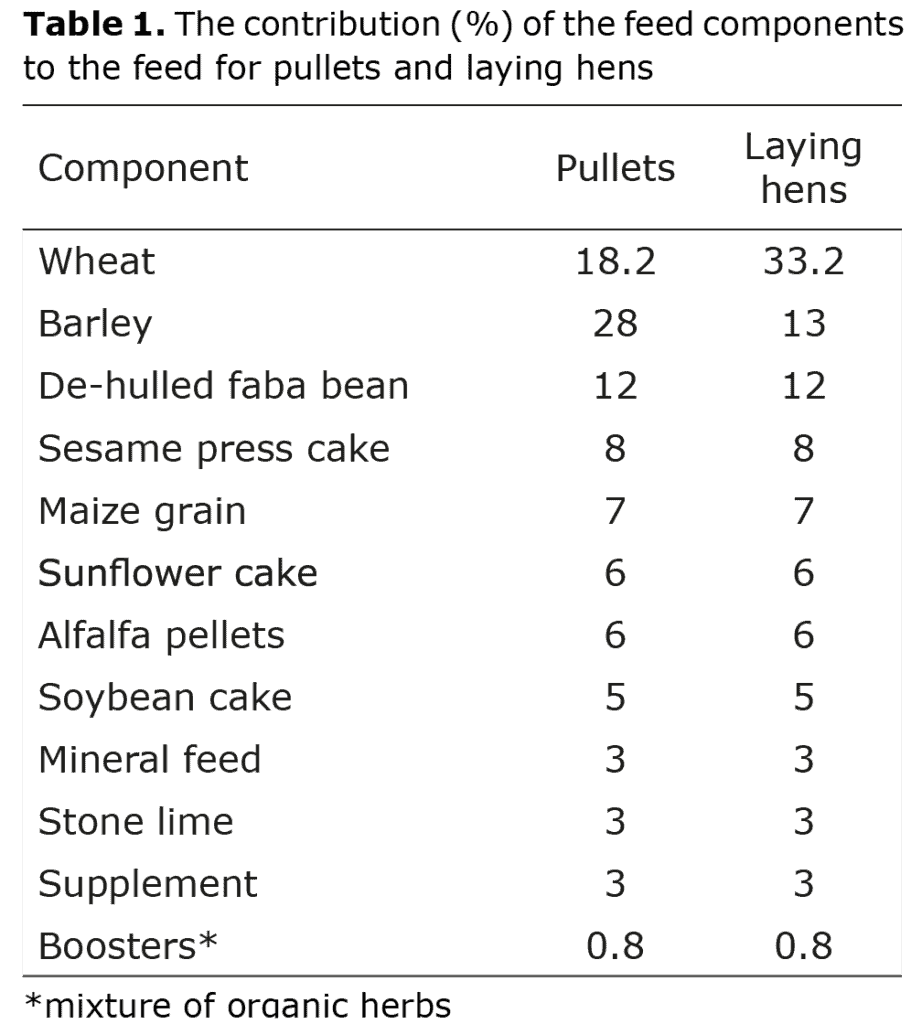Select the Supplement row label
The width and height of the screenshot is (922, 1024).
click(147, 884)
